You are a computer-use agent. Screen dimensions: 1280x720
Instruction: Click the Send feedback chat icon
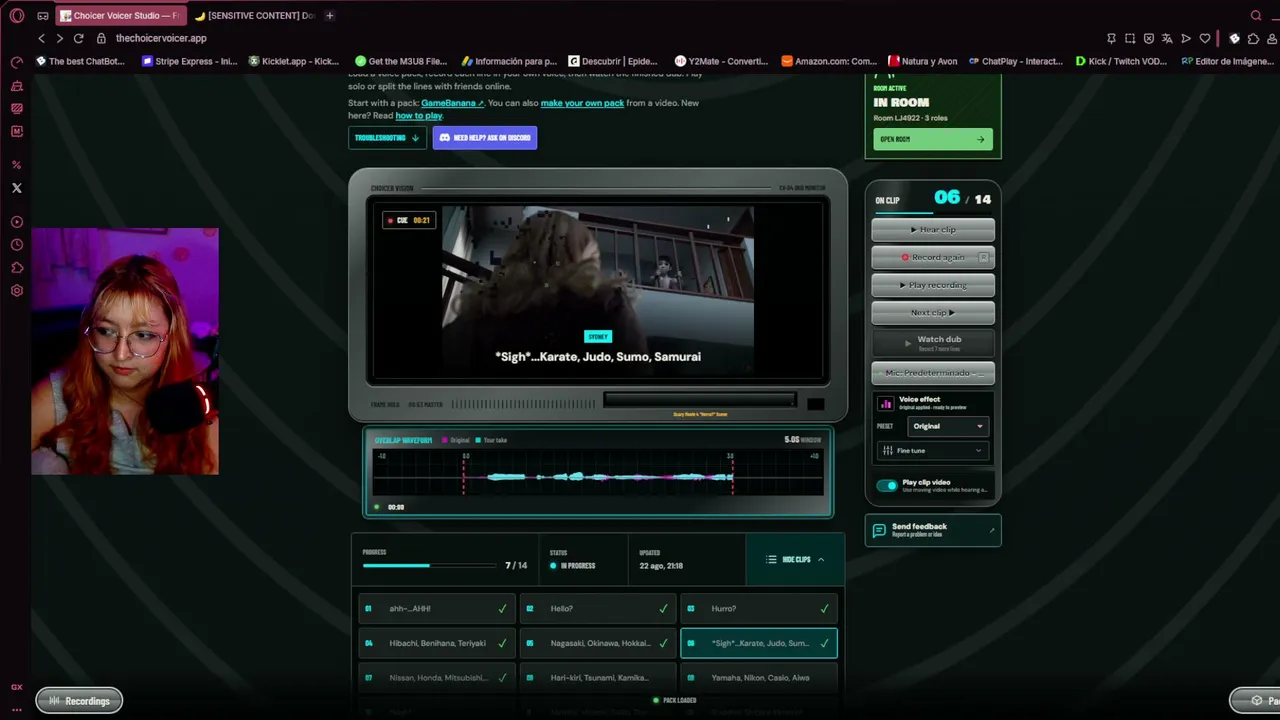pyautogui.click(x=879, y=530)
